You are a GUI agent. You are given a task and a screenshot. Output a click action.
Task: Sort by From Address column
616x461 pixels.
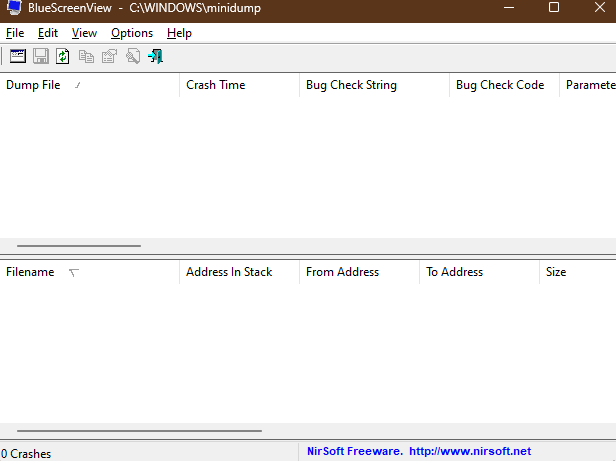tap(359, 272)
